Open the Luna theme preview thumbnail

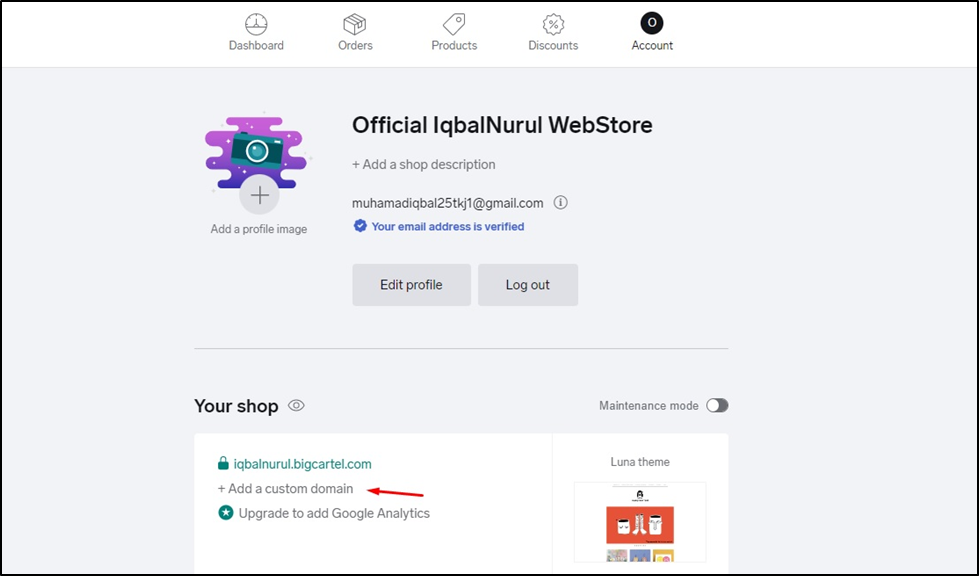coord(640,522)
